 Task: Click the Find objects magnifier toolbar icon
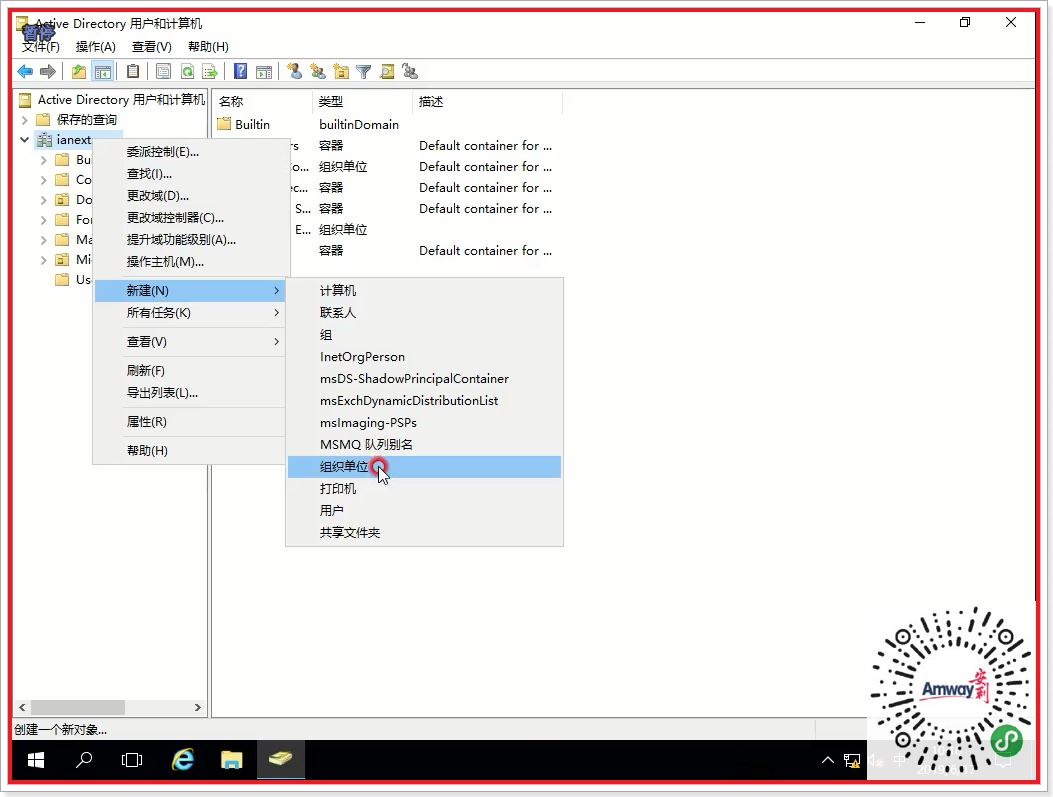(387, 71)
